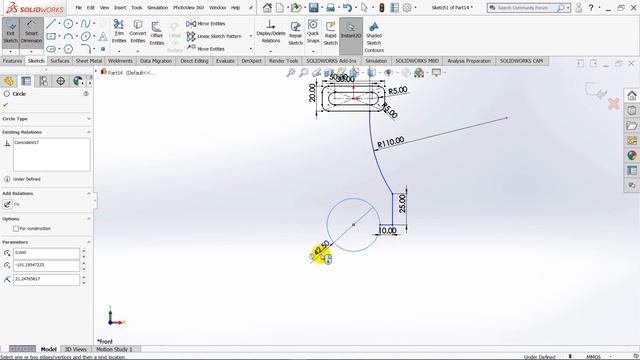
Task: Open the DimXpertManager tab
Action: click(x=60, y=81)
